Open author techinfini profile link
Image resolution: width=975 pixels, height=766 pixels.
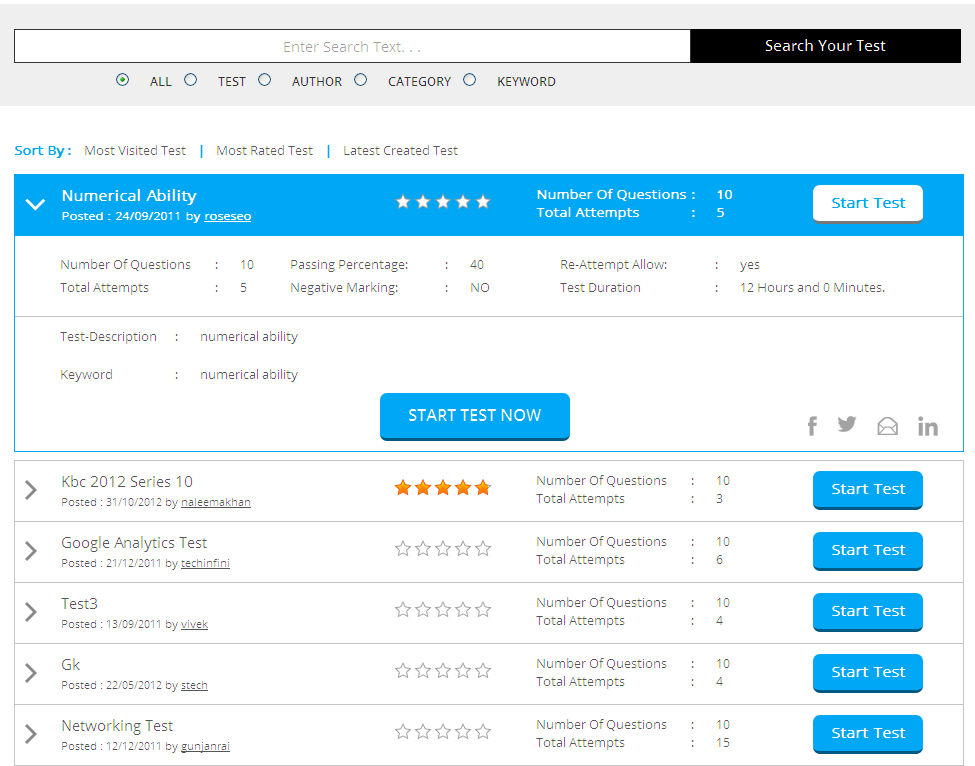(x=205, y=563)
